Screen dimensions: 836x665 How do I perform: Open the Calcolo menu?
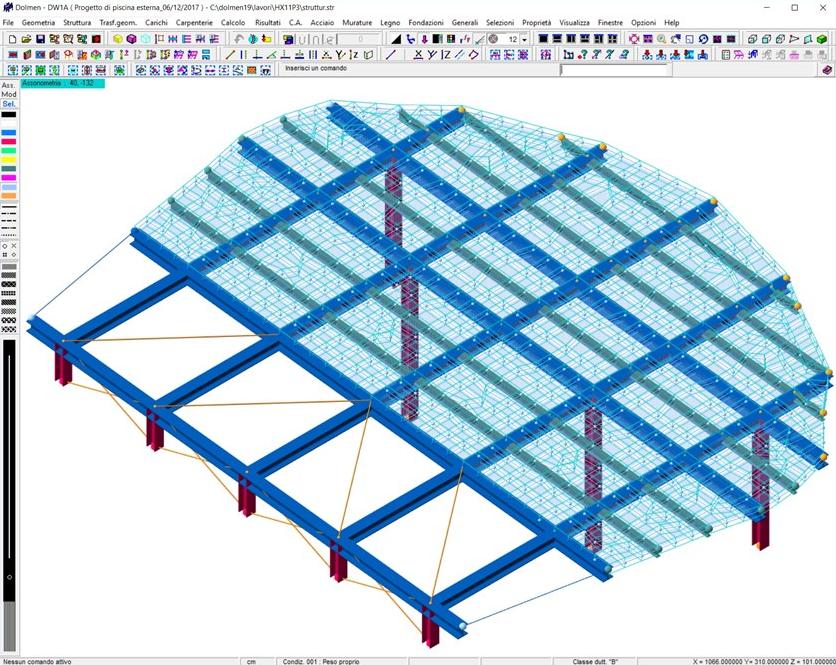pos(232,22)
